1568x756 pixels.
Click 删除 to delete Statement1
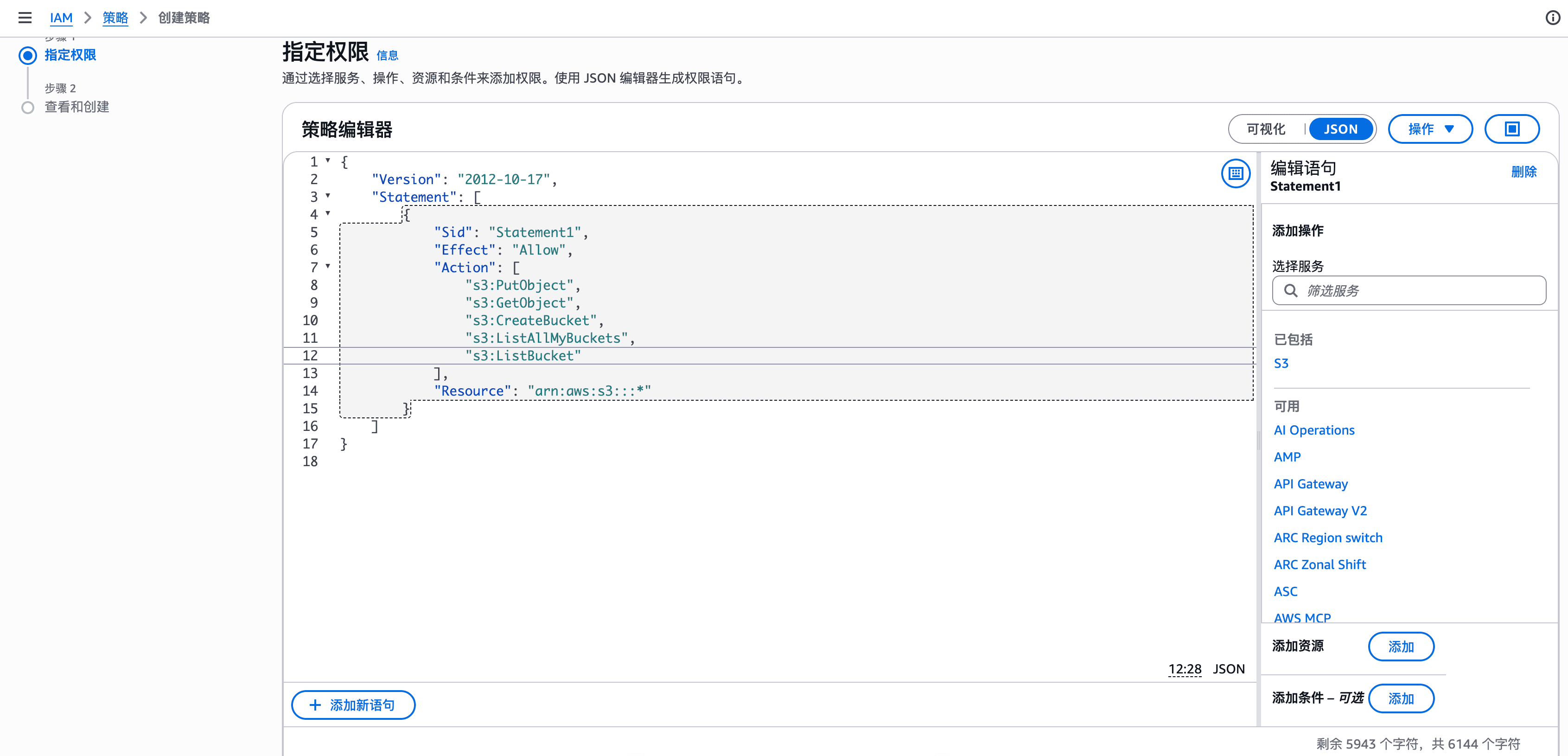point(1523,172)
